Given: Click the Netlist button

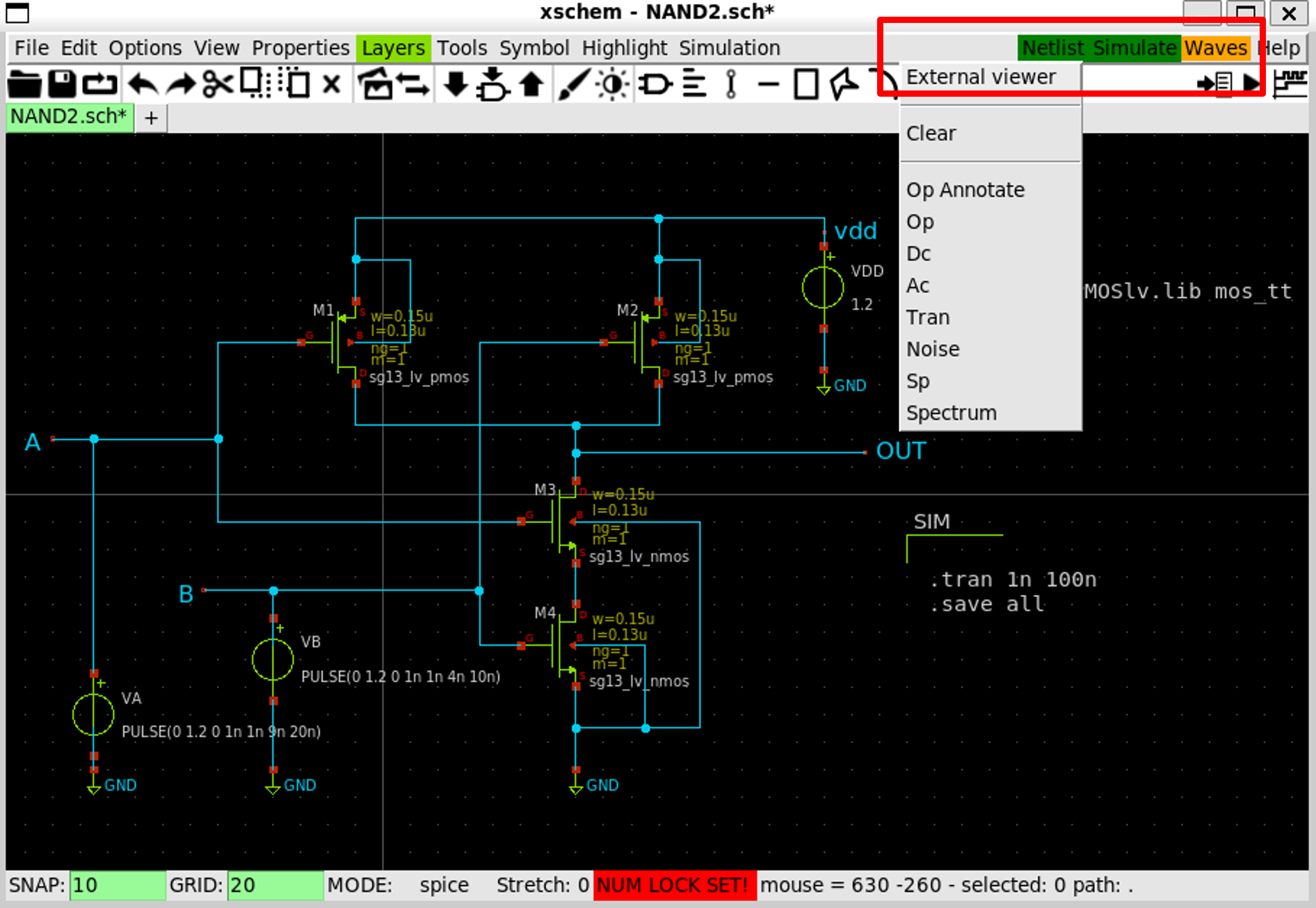Looking at the screenshot, I should coord(1052,48).
